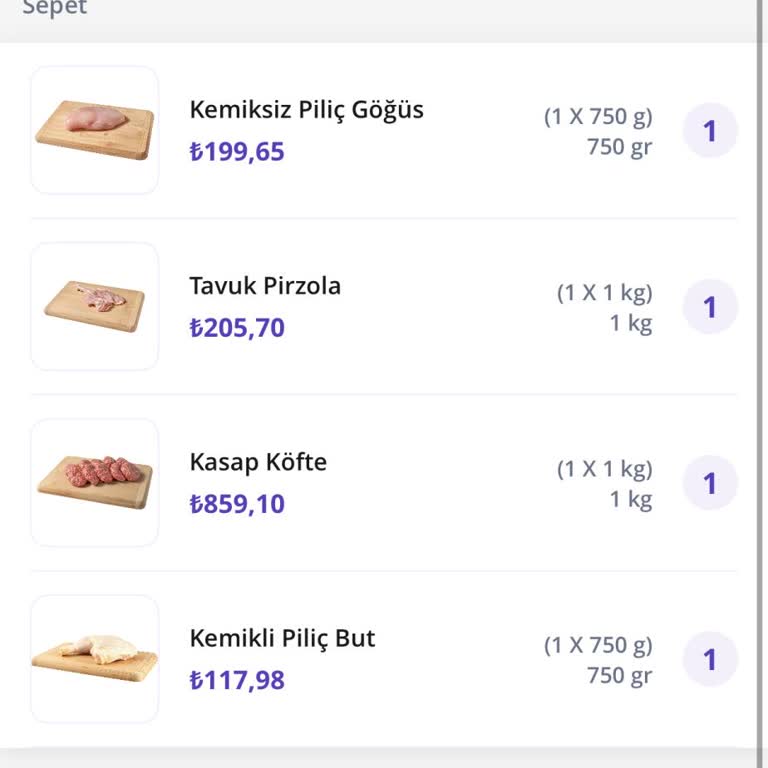This screenshot has width=768, height=768.
Task: Click the Kemikli Piliç But product image
Action: click(x=95, y=658)
